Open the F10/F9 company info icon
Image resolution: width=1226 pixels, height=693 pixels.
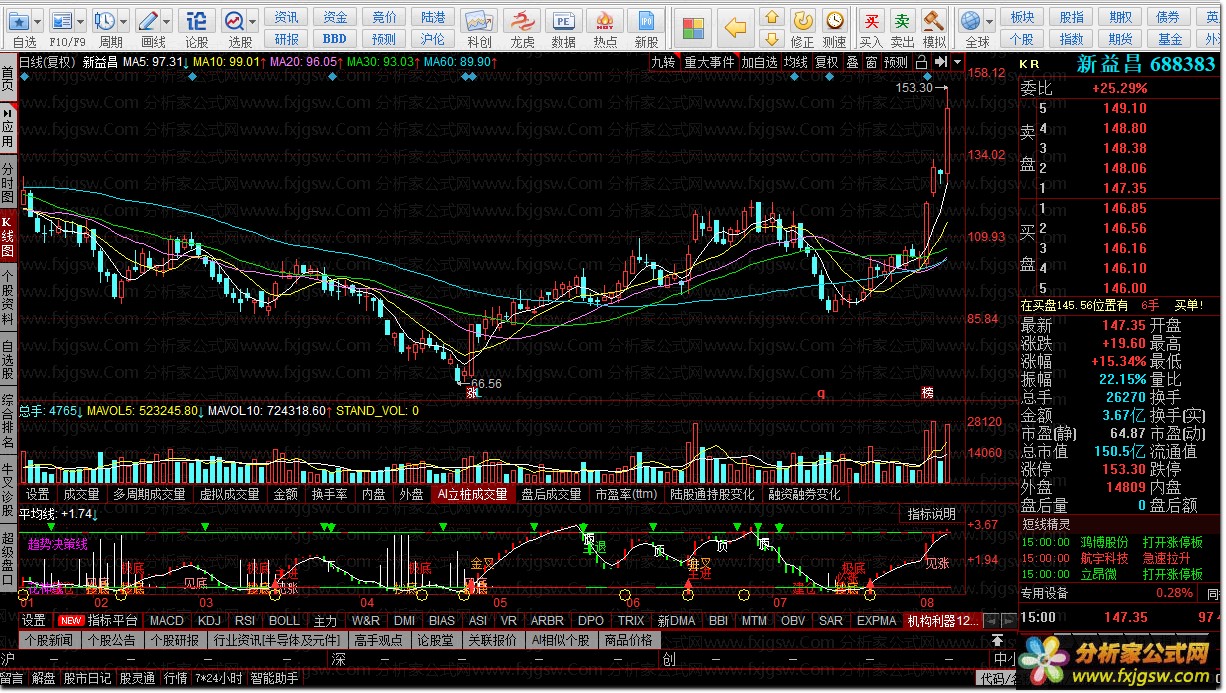pos(61,20)
